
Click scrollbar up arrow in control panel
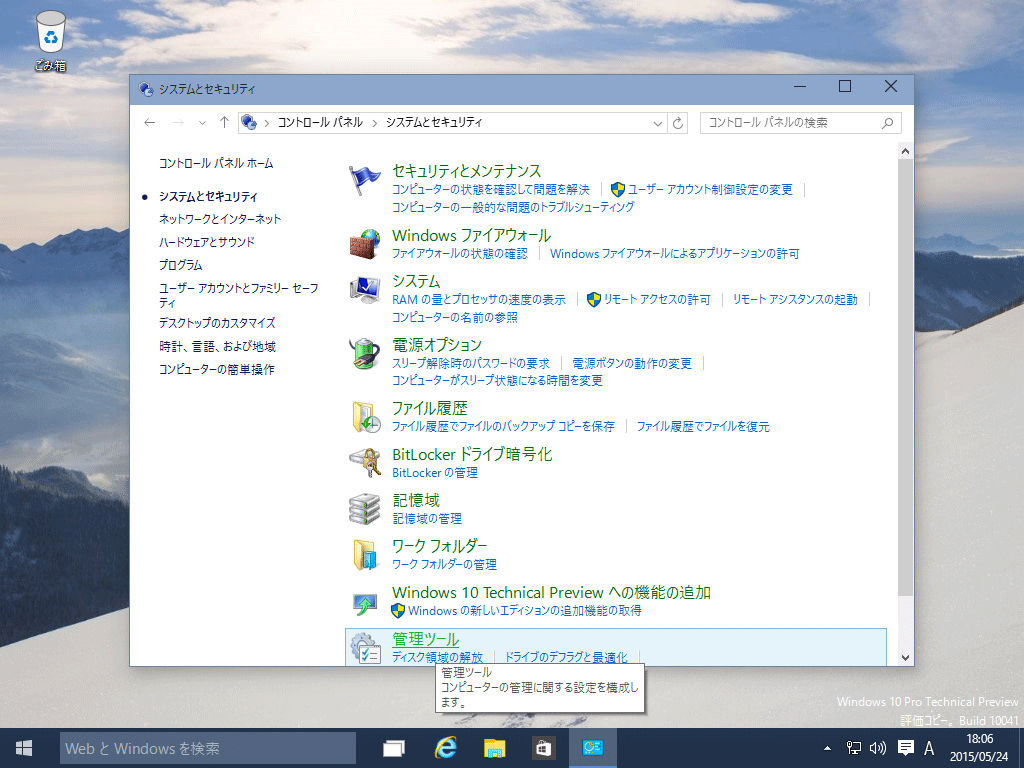coord(905,151)
